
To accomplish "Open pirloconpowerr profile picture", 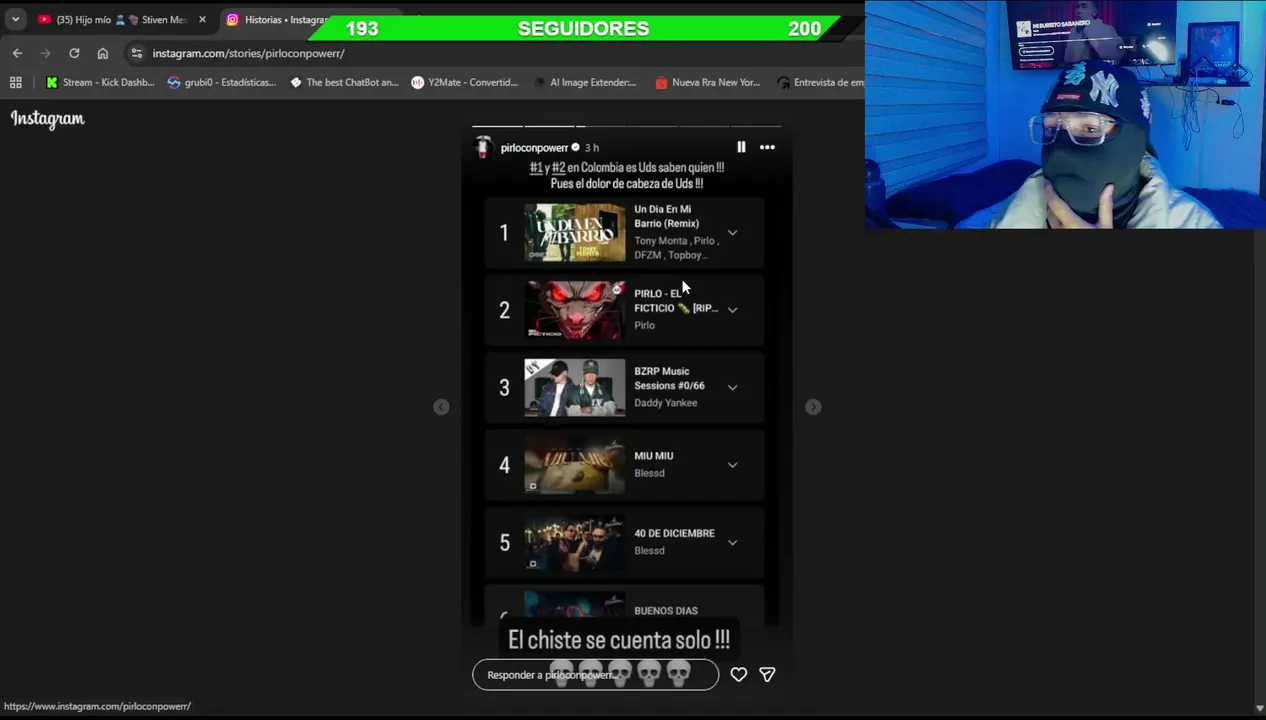I will point(484,148).
